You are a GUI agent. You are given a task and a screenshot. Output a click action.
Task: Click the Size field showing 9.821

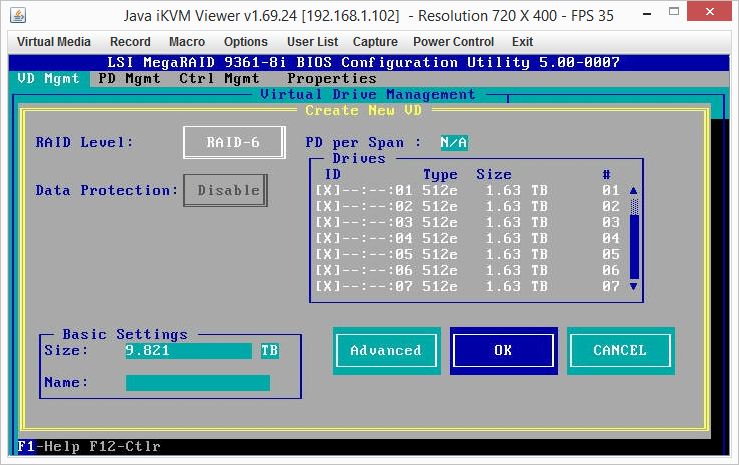point(188,351)
